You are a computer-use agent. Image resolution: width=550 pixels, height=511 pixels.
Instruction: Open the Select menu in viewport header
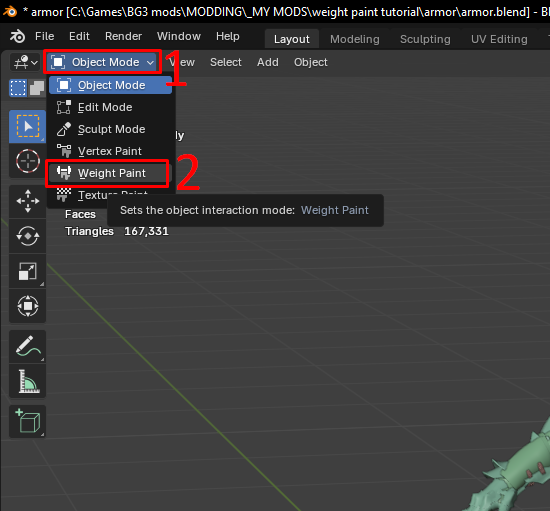tap(226, 62)
